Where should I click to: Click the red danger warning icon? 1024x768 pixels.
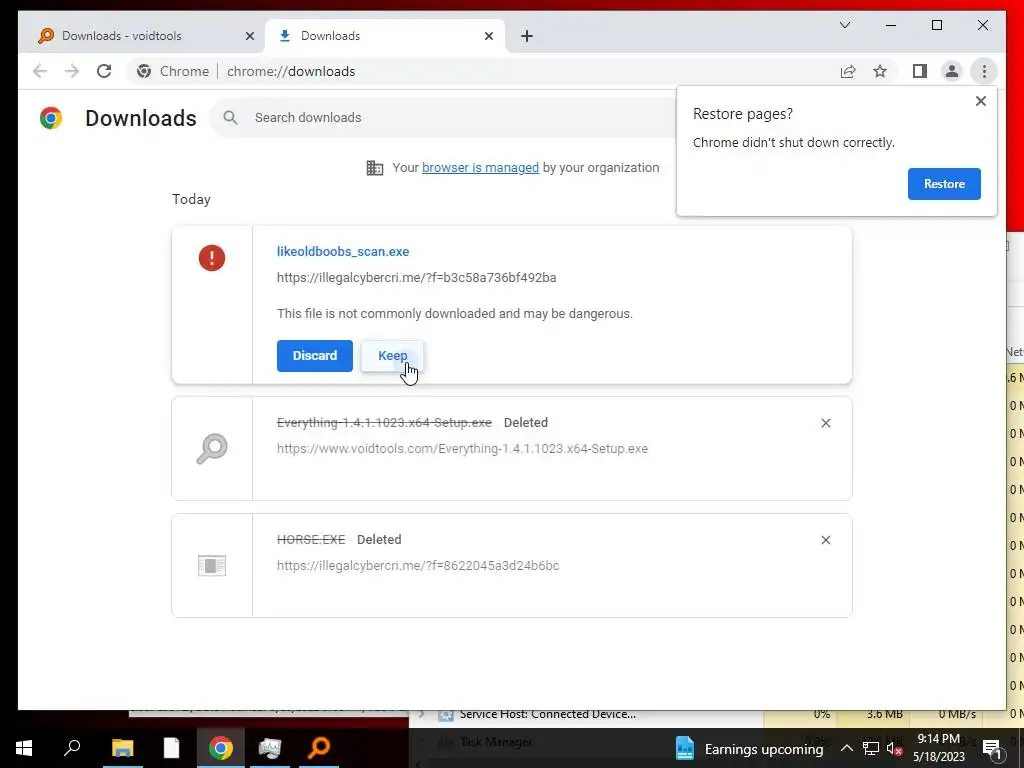click(x=212, y=257)
